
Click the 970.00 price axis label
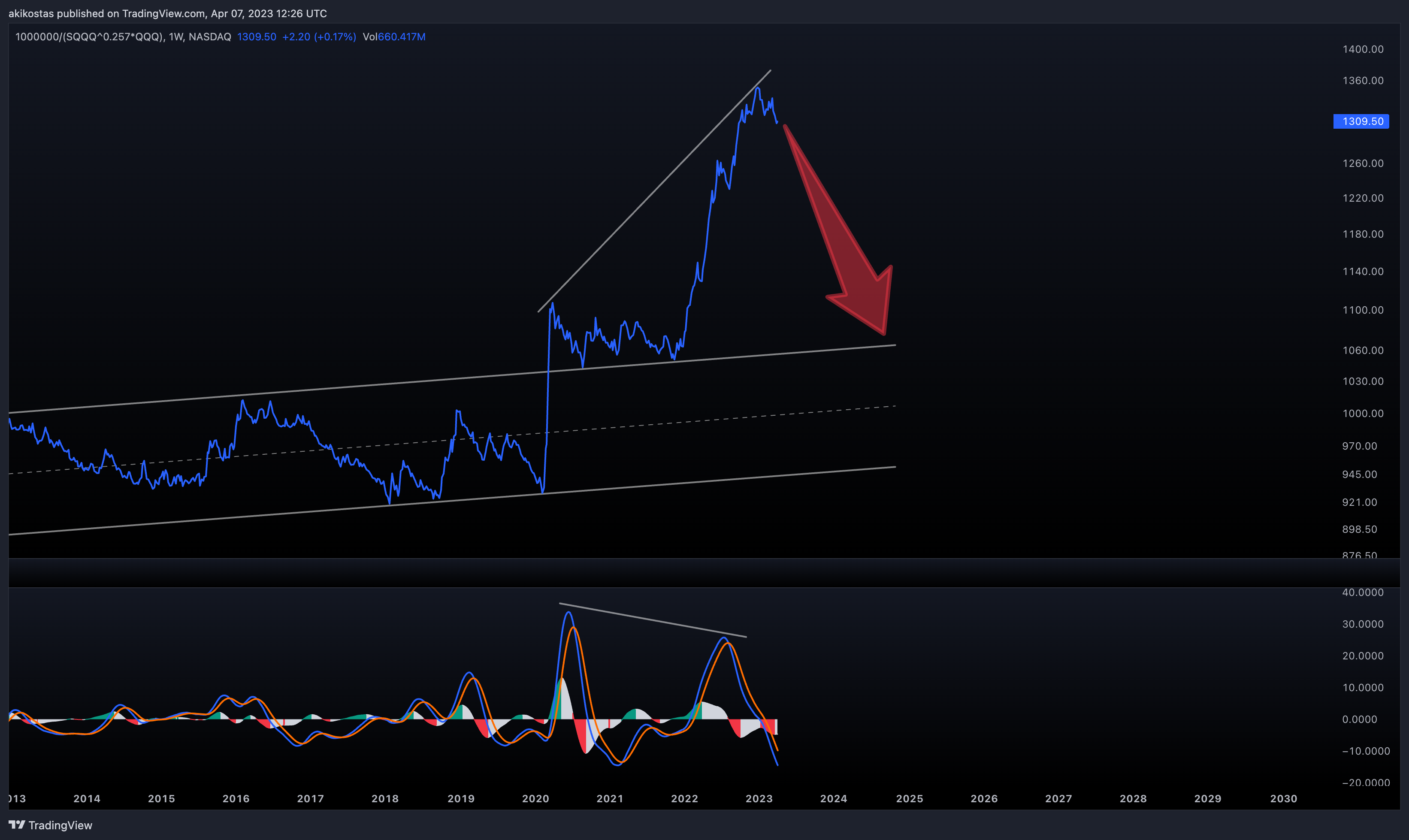[1359, 446]
